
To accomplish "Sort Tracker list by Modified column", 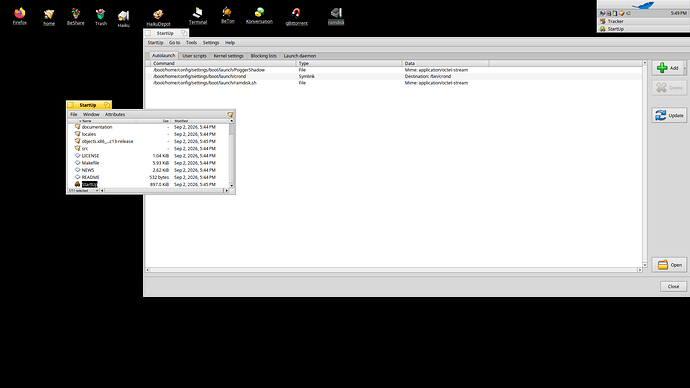I will (200, 121).
